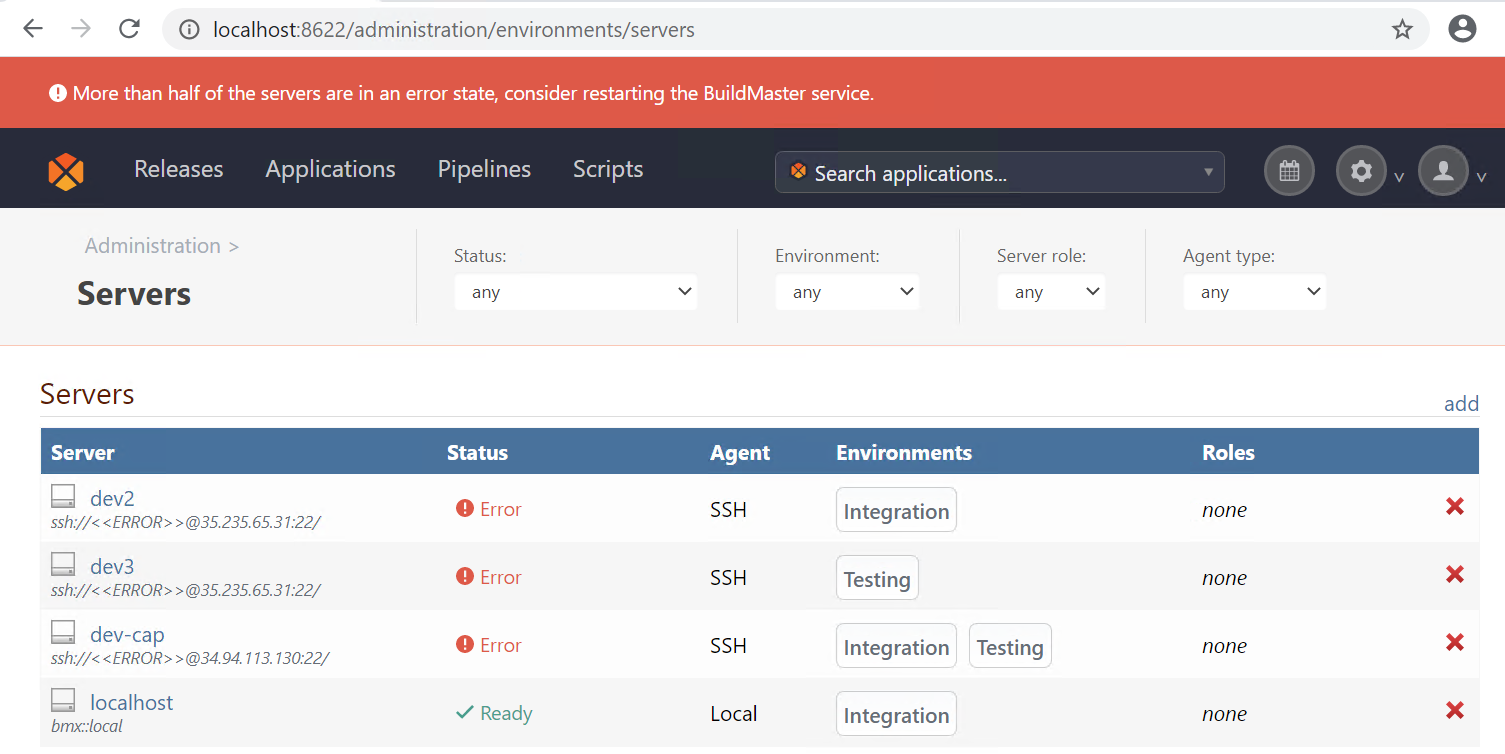This screenshot has height=754, width=1505.
Task: Click the Roles column header
Action: 1228,452
